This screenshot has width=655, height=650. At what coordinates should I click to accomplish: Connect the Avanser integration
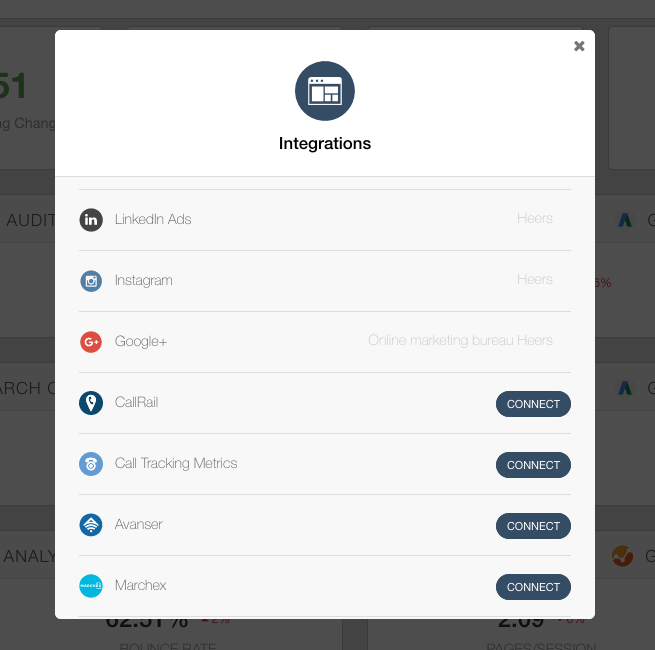click(533, 526)
